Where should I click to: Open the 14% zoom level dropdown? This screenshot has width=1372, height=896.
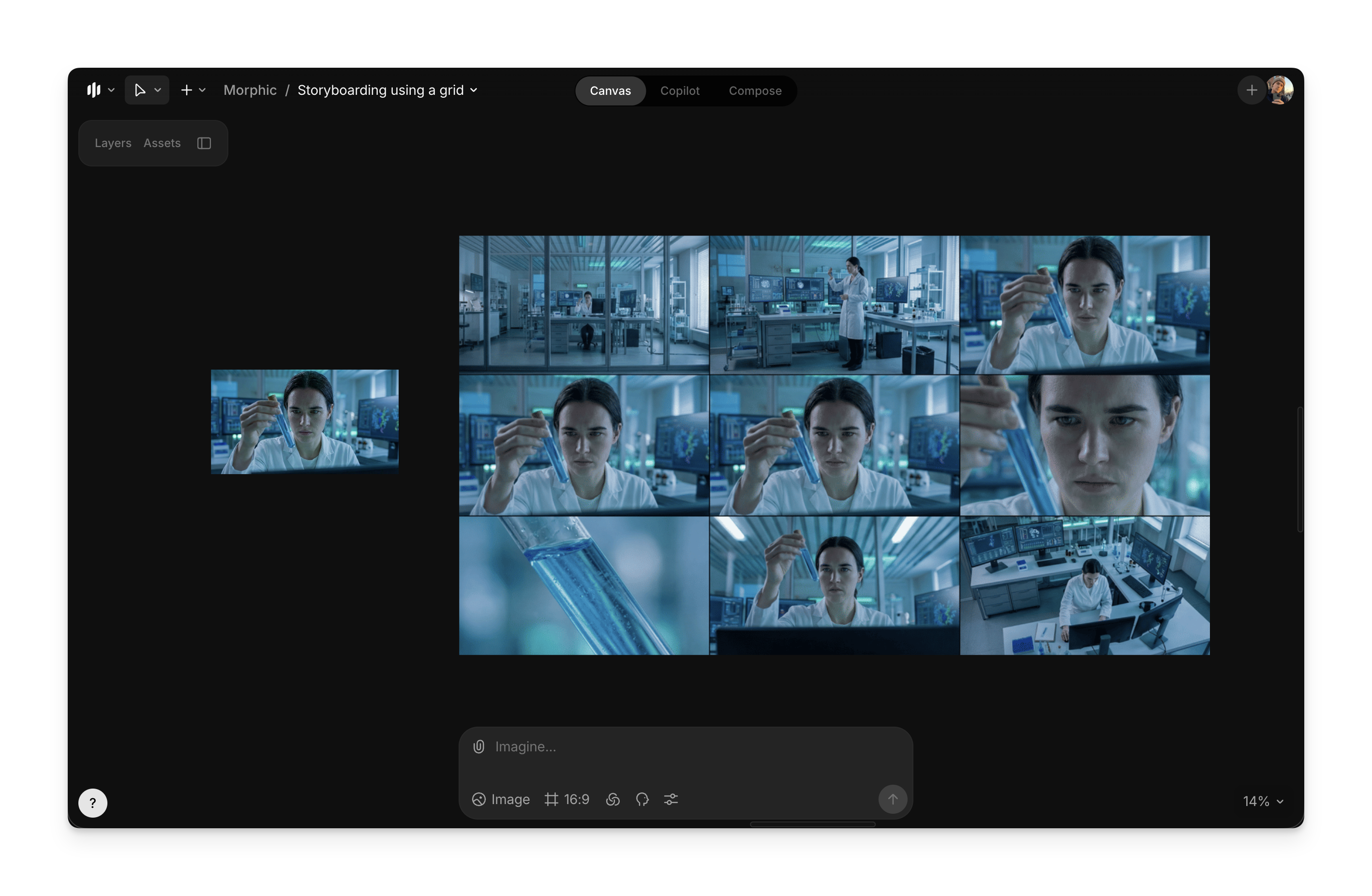(1263, 801)
